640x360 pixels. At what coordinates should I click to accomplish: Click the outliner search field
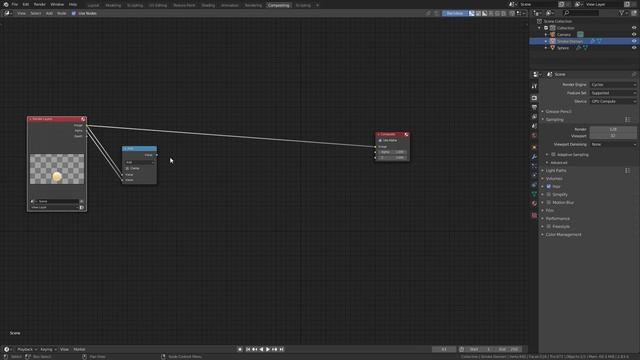(580, 13)
